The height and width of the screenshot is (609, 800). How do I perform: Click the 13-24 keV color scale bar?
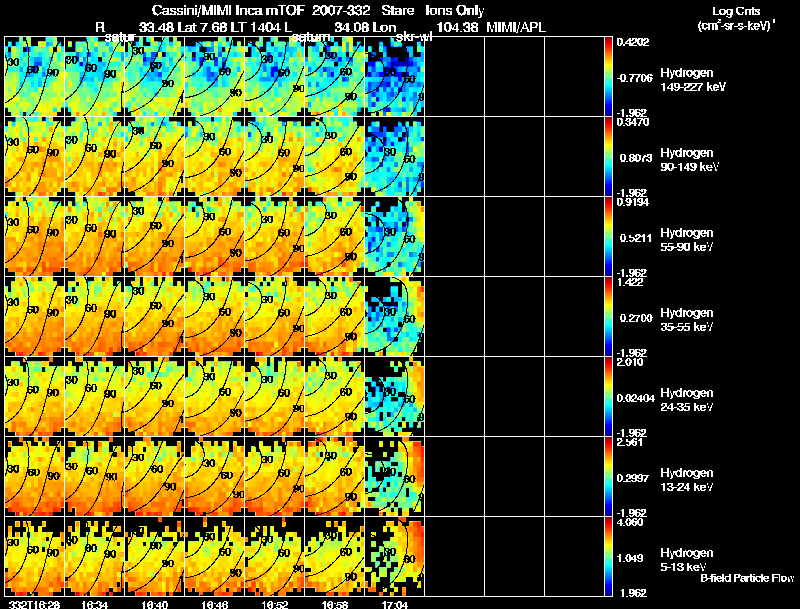(x=608, y=477)
